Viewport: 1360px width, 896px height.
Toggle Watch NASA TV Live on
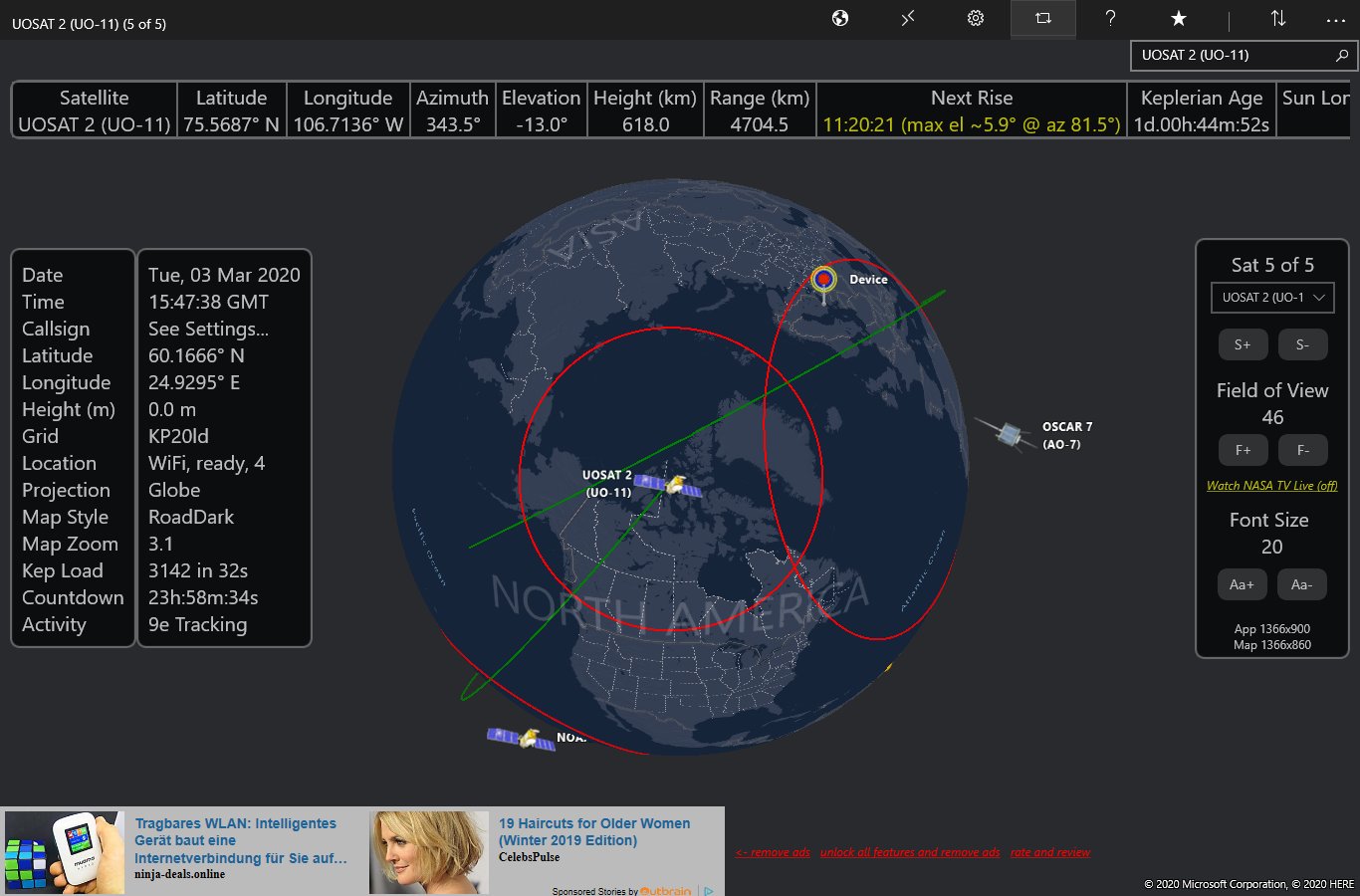pyautogui.click(x=1271, y=485)
